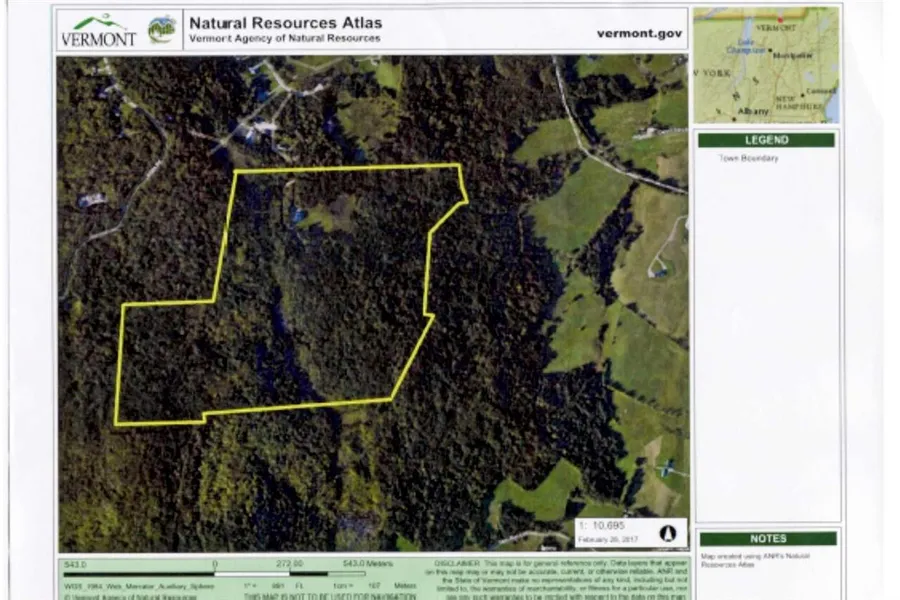
Task: Click the Vermont state logo
Action: click(x=98, y=30)
